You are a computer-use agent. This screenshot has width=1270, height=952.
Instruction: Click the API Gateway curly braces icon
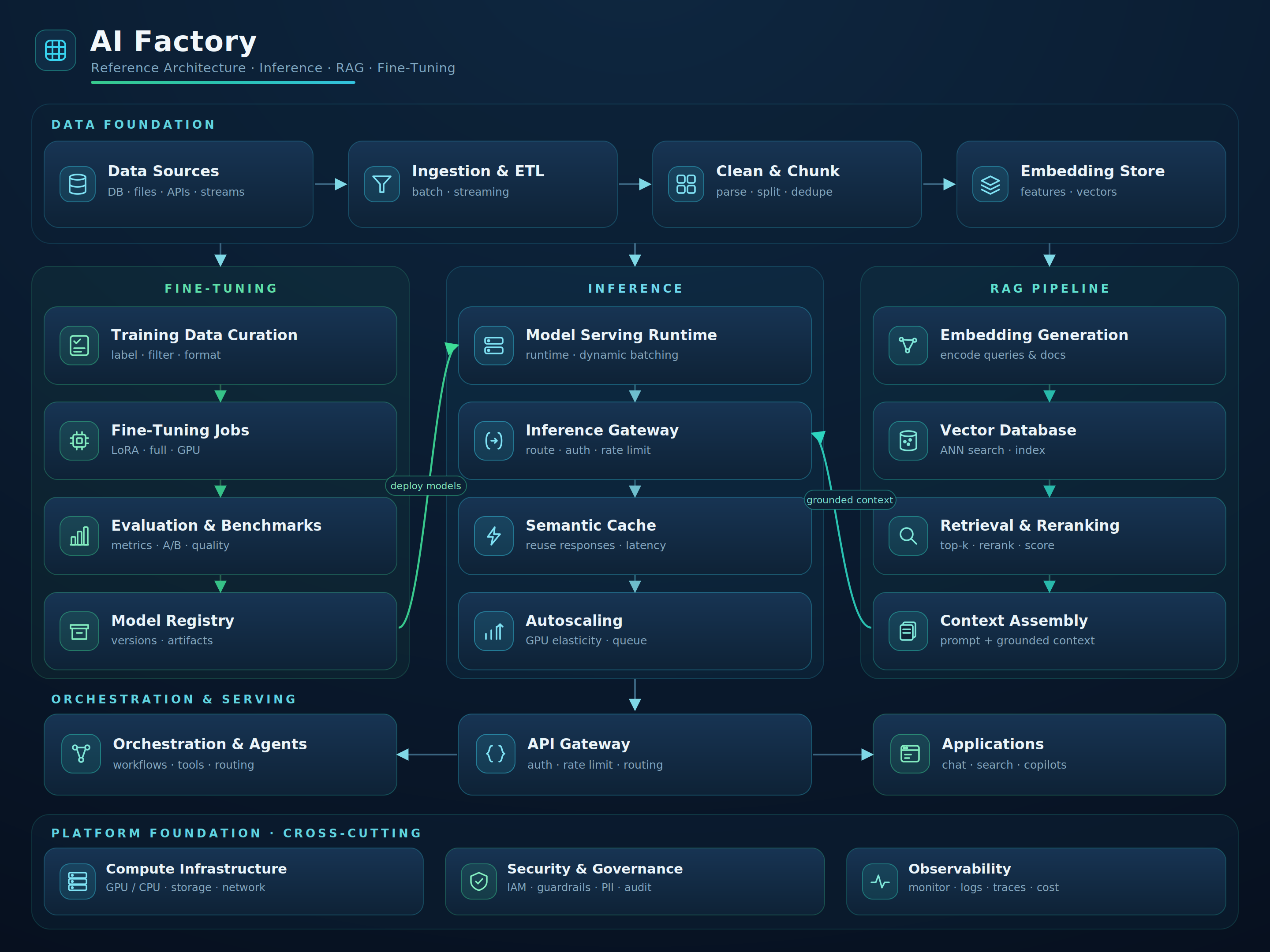click(x=496, y=754)
